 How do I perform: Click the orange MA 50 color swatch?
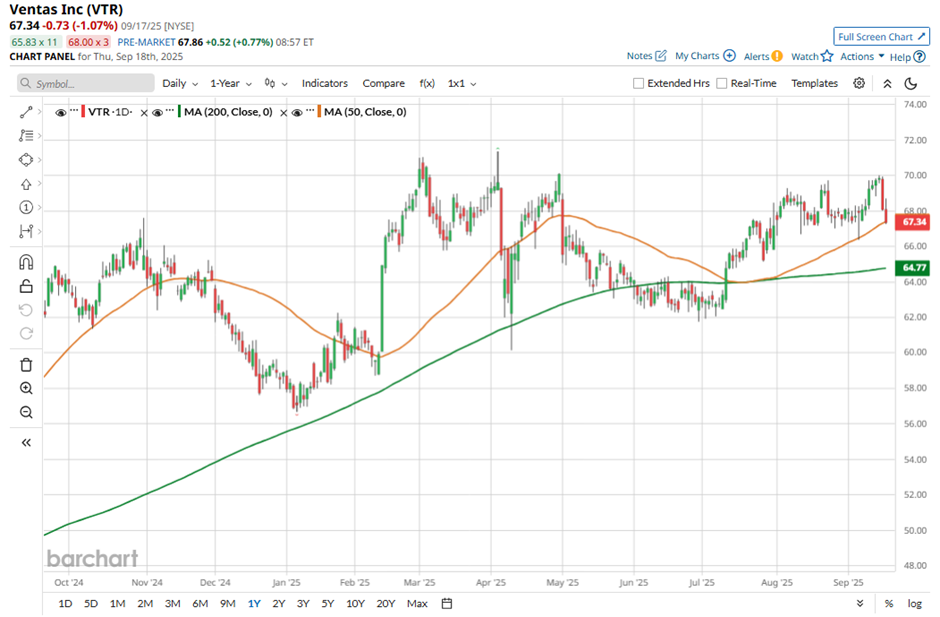(x=320, y=112)
